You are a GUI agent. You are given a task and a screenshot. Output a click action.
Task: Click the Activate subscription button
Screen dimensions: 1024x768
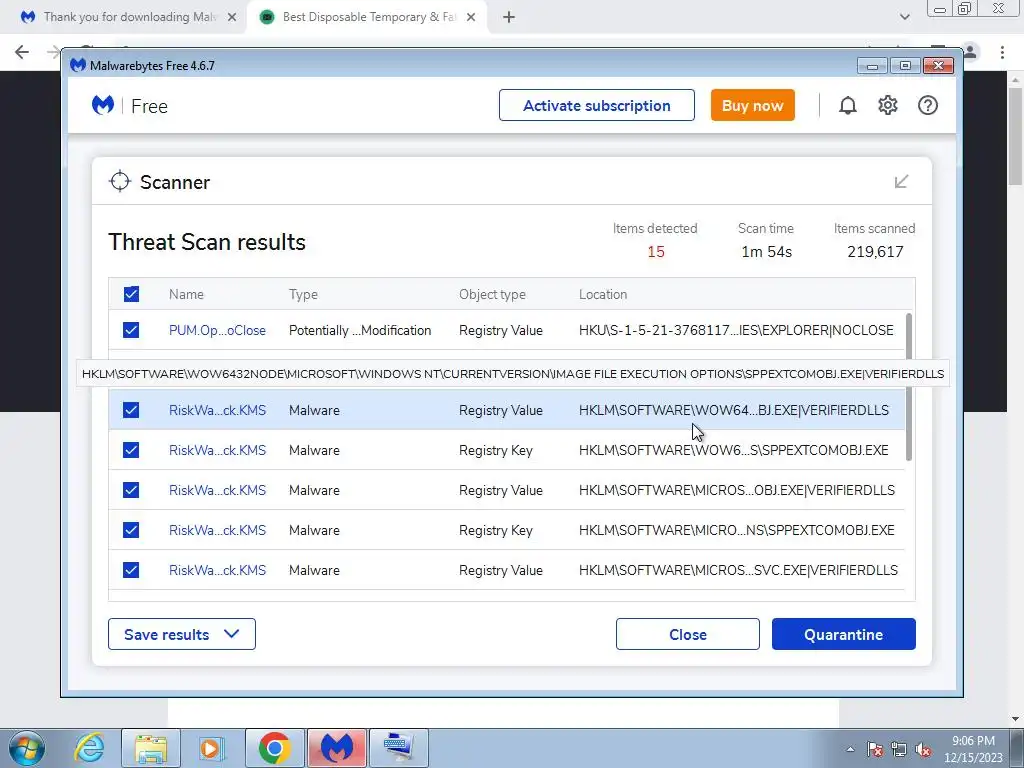tap(596, 105)
